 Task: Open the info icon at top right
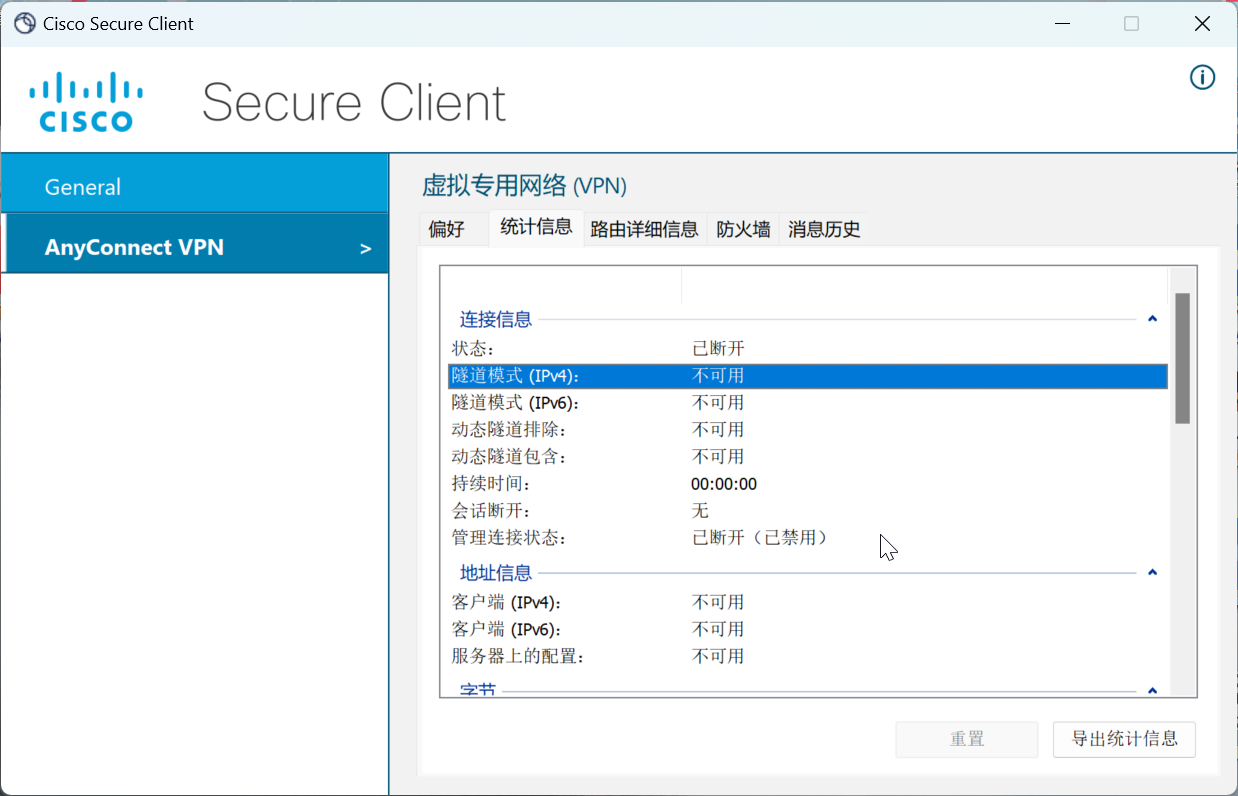point(1202,77)
